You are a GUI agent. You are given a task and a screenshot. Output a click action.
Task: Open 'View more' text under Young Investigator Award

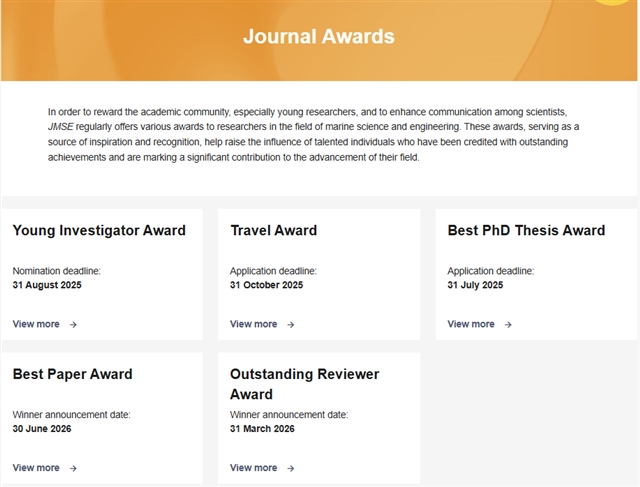point(36,324)
